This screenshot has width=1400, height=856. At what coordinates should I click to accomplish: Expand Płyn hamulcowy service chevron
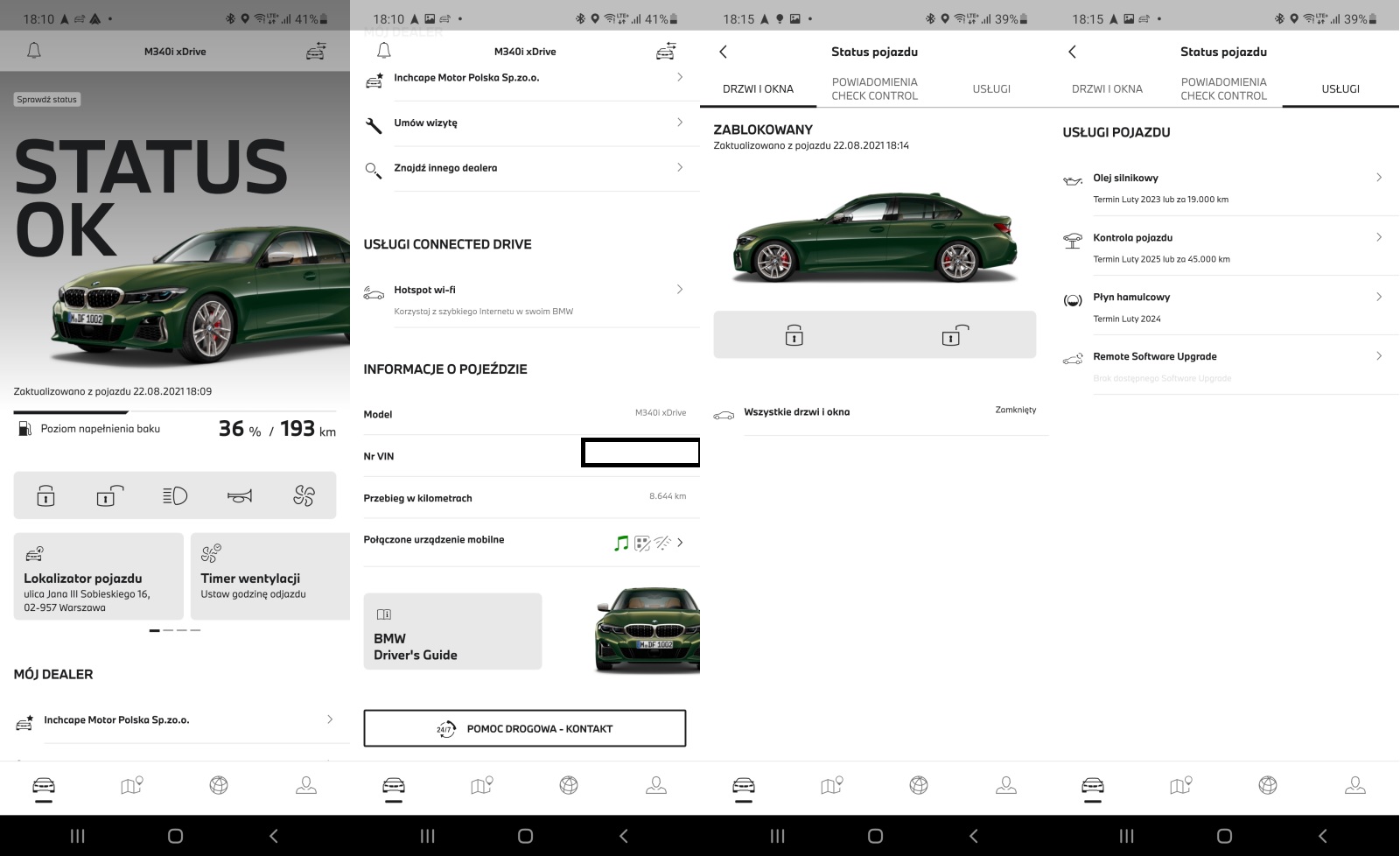(1379, 297)
